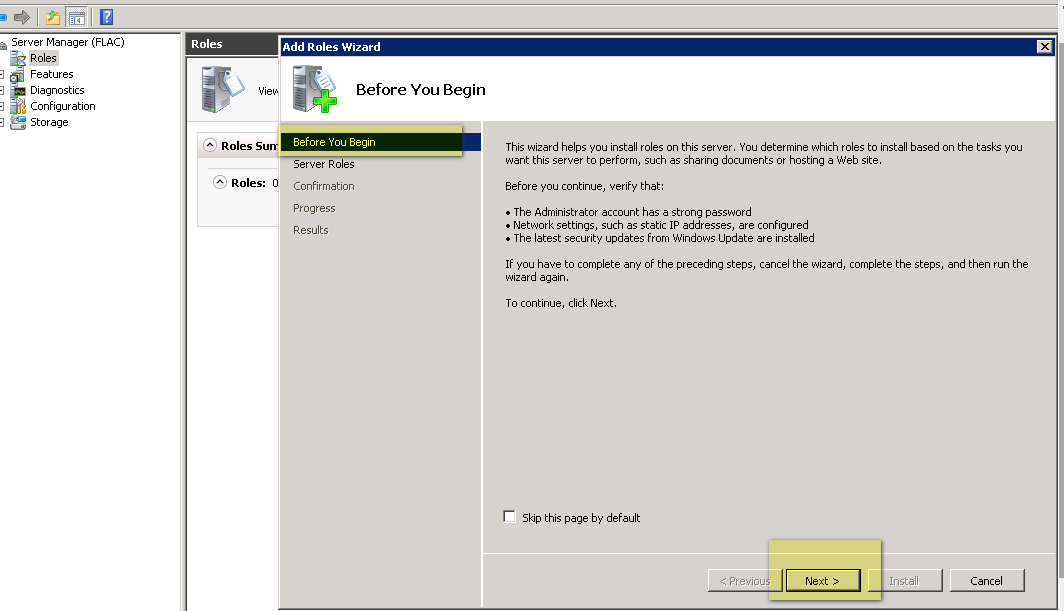1064x611 pixels.
Task: Click the Forward arrow toolbar icon
Action: 22,17
